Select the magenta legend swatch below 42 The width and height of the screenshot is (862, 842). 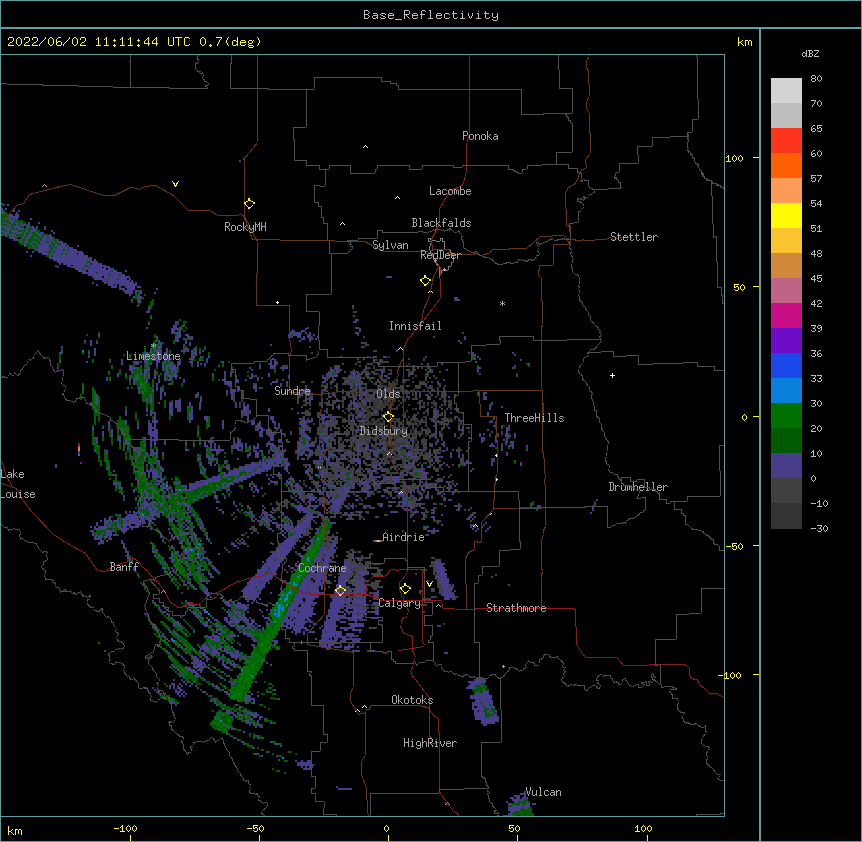[786, 315]
